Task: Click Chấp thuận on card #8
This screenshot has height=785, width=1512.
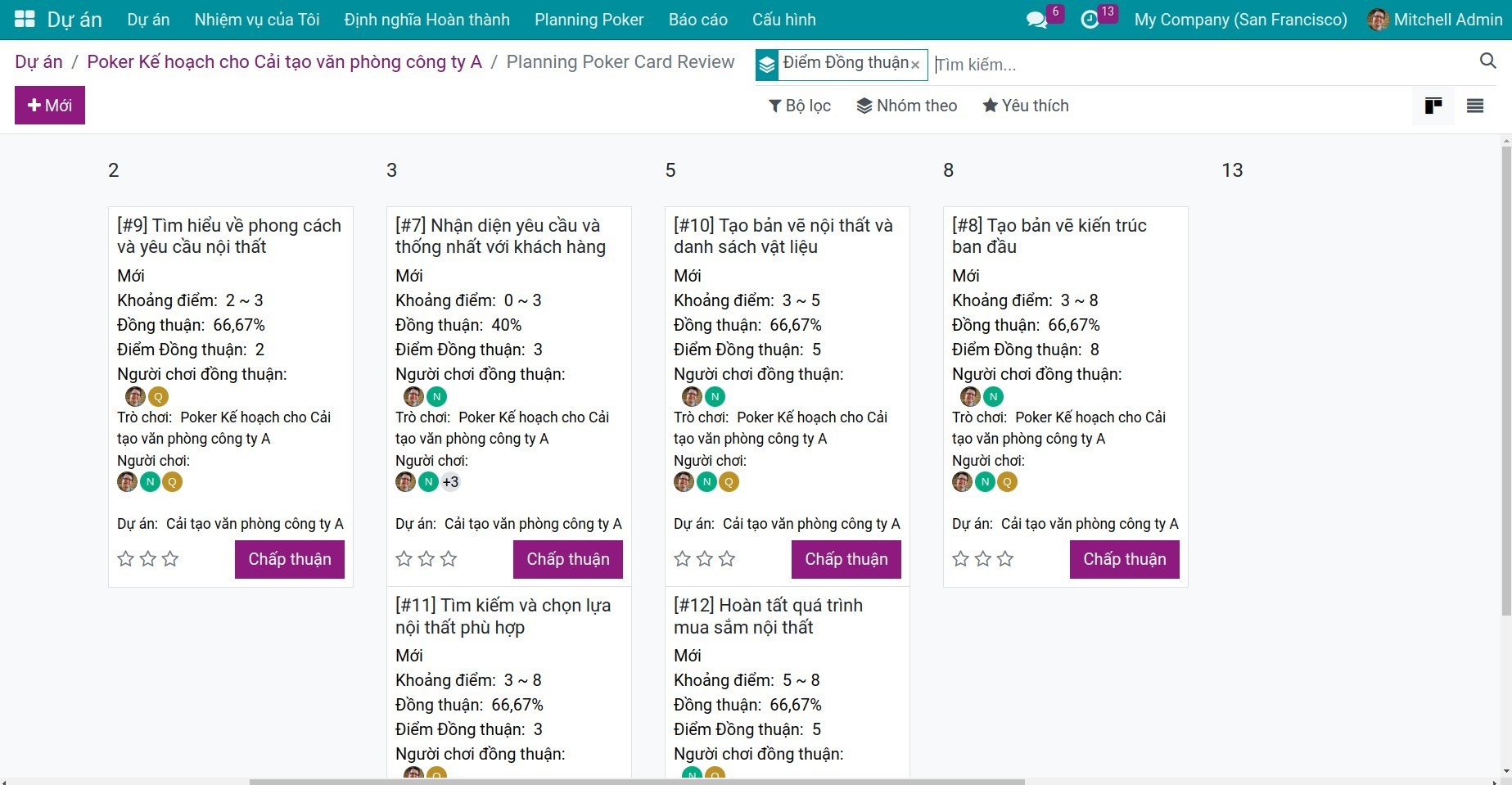Action: (1125, 559)
